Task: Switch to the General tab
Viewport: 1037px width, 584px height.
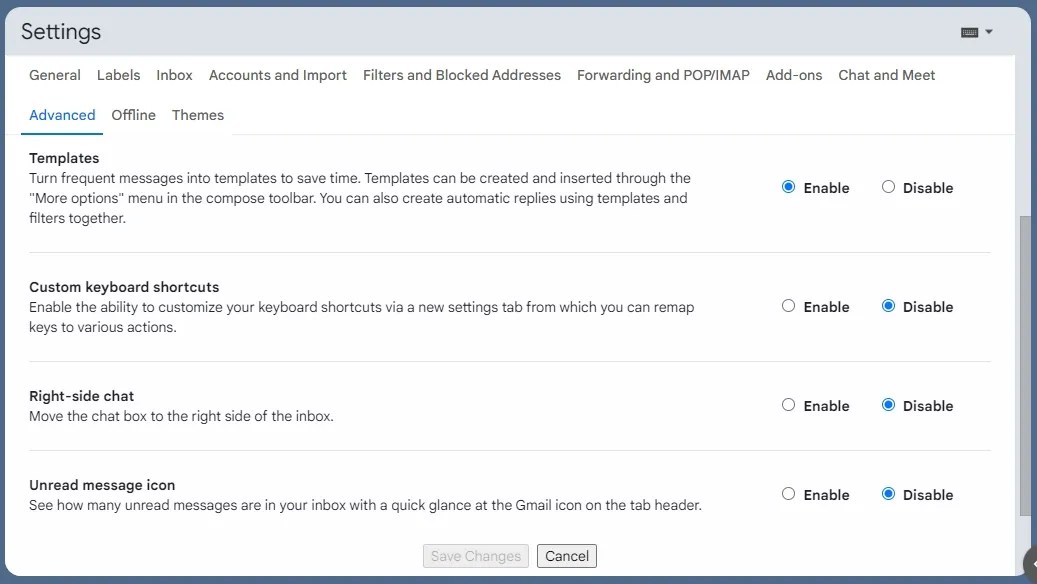Action: click(55, 75)
